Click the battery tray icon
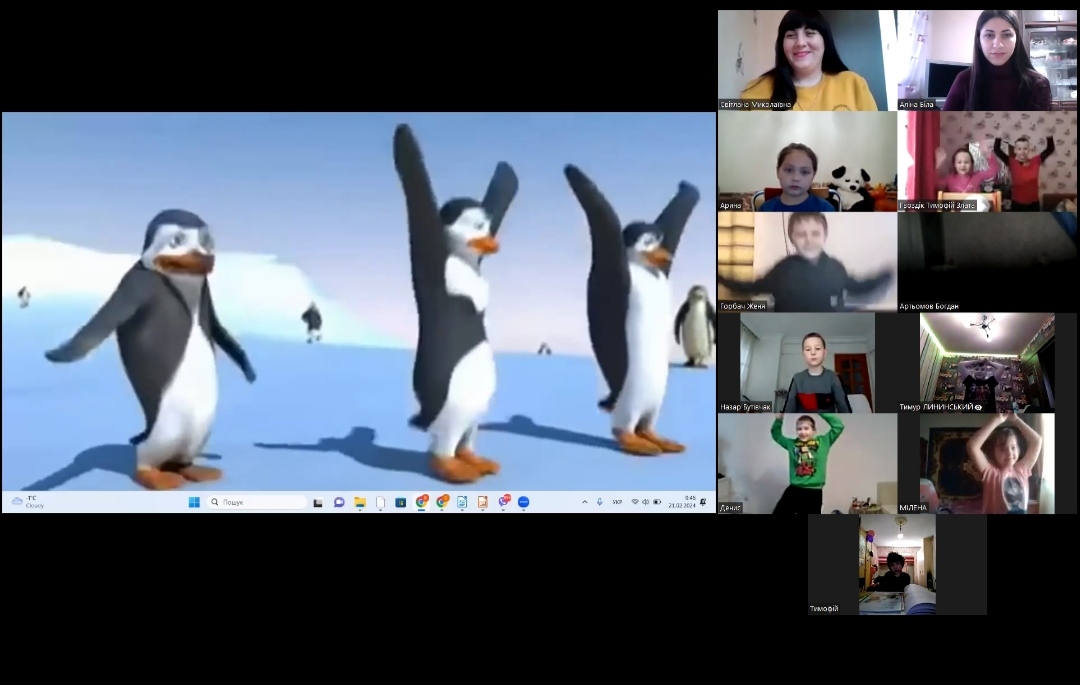 657,502
